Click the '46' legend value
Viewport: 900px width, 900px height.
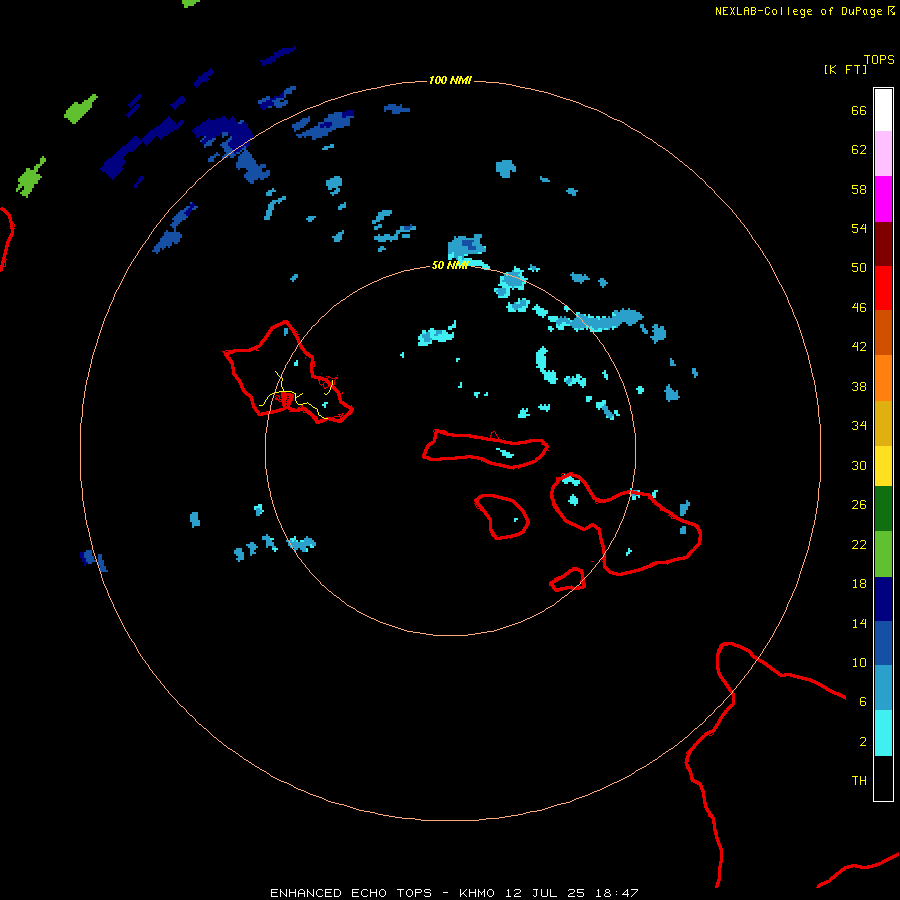[x=859, y=308]
